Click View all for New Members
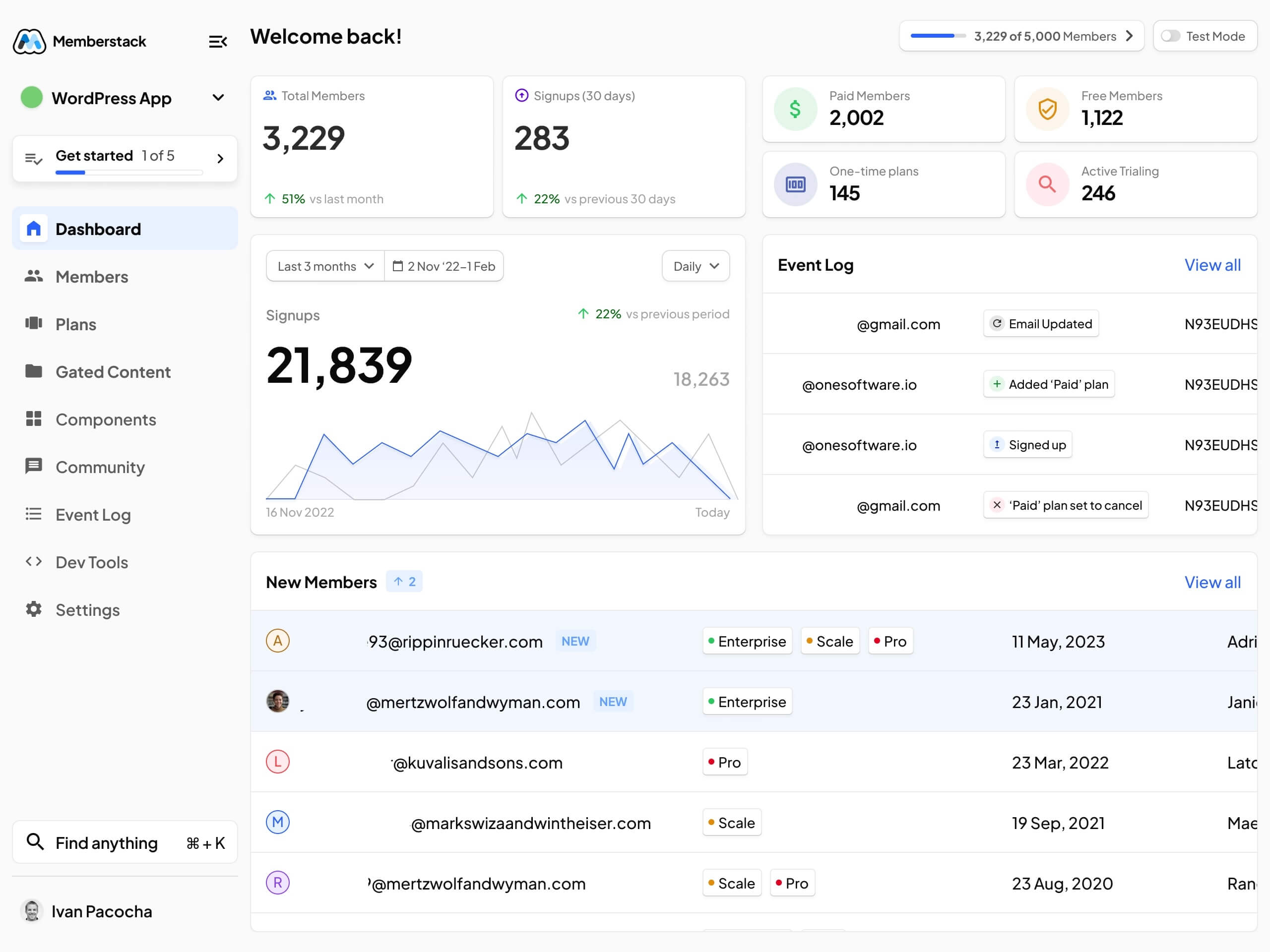1270x952 pixels. click(1212, 582)
